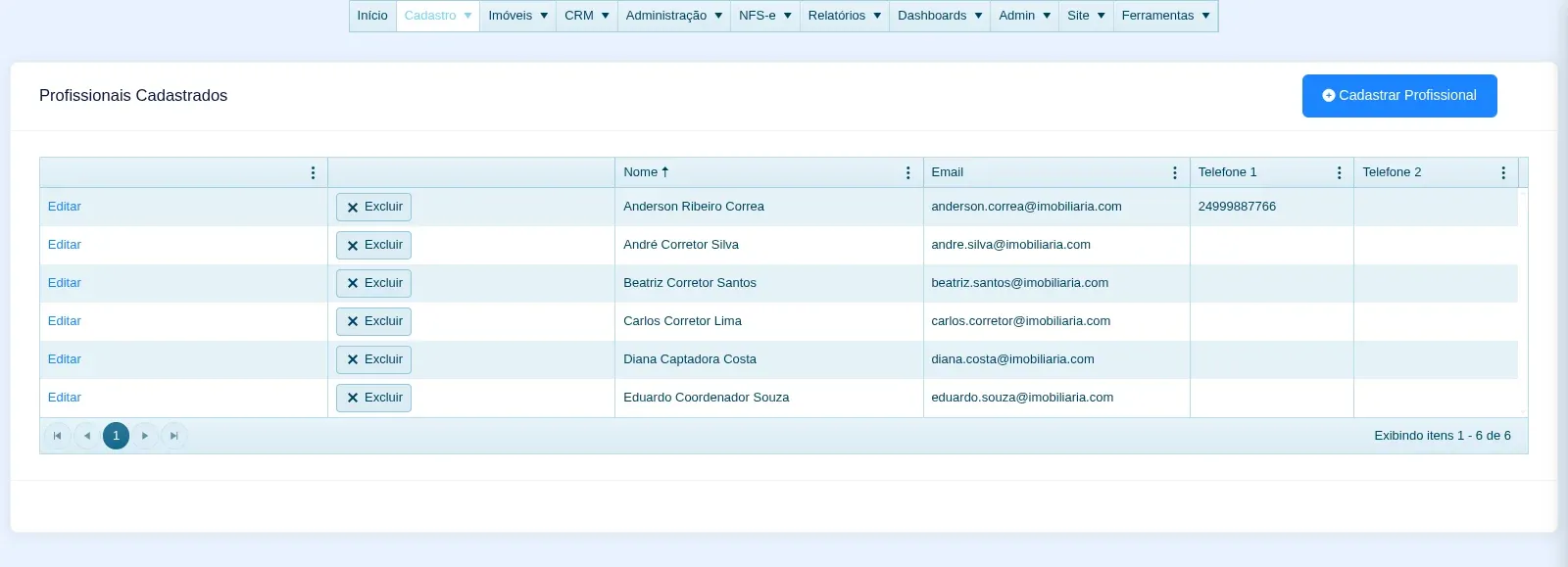
Task: Select email carlos.corretor@imobiliaria.com
Action: click(1020, 321)
